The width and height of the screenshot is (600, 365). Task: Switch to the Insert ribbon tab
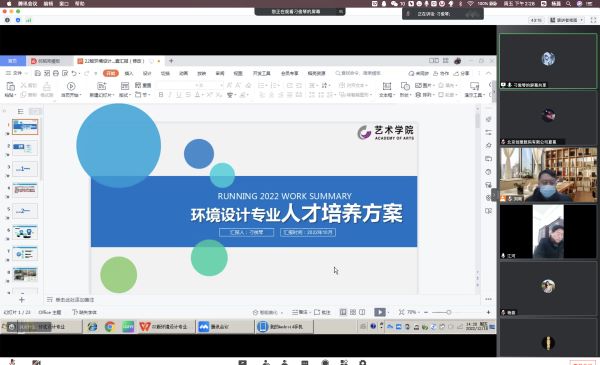click(129, 73)
